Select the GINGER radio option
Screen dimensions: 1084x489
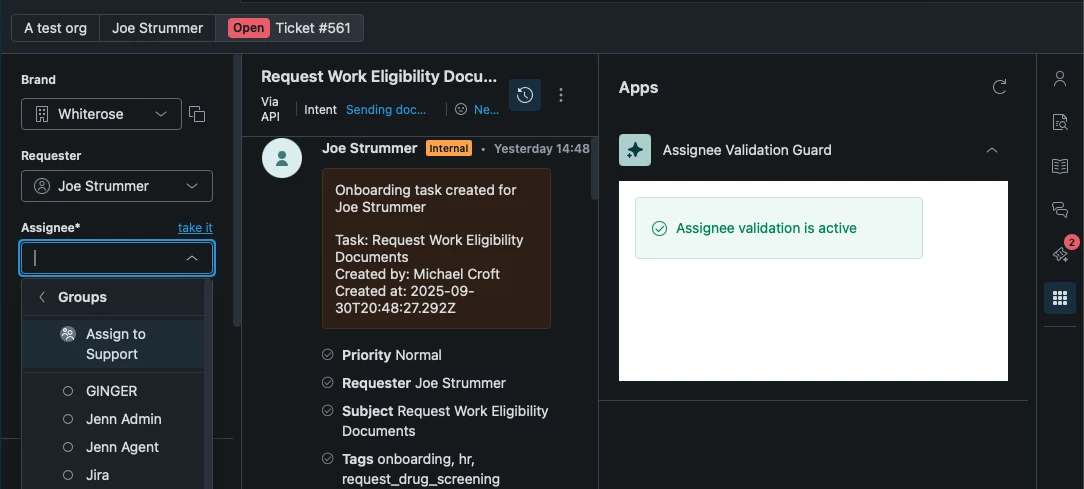click(x=68, y=391)
